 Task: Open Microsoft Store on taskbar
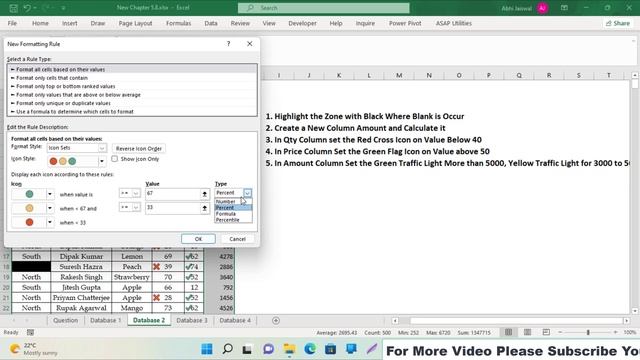coord(331,349)
